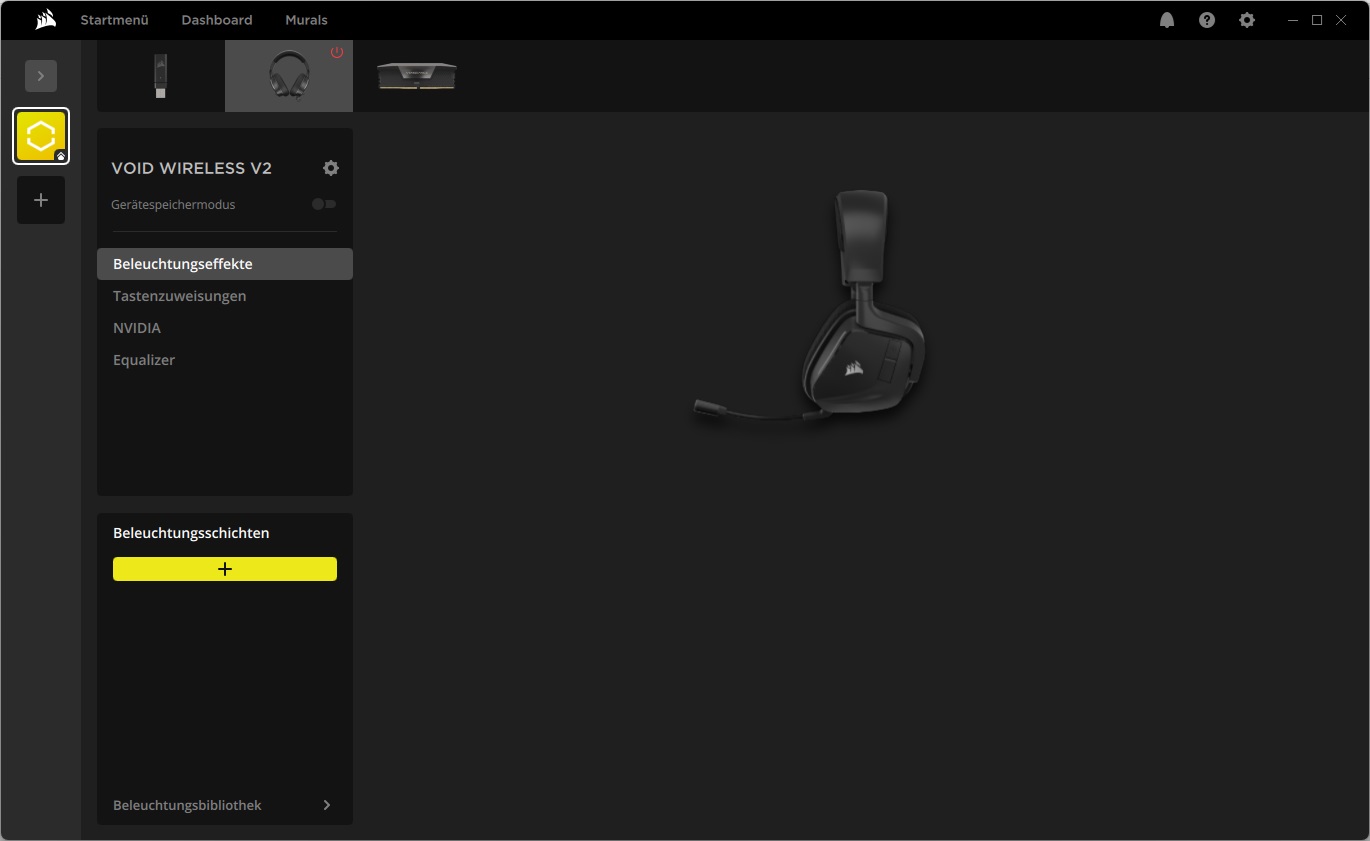Add a new profile with plus icon
The image size is (1370, 841).
(x=41, y=200)
